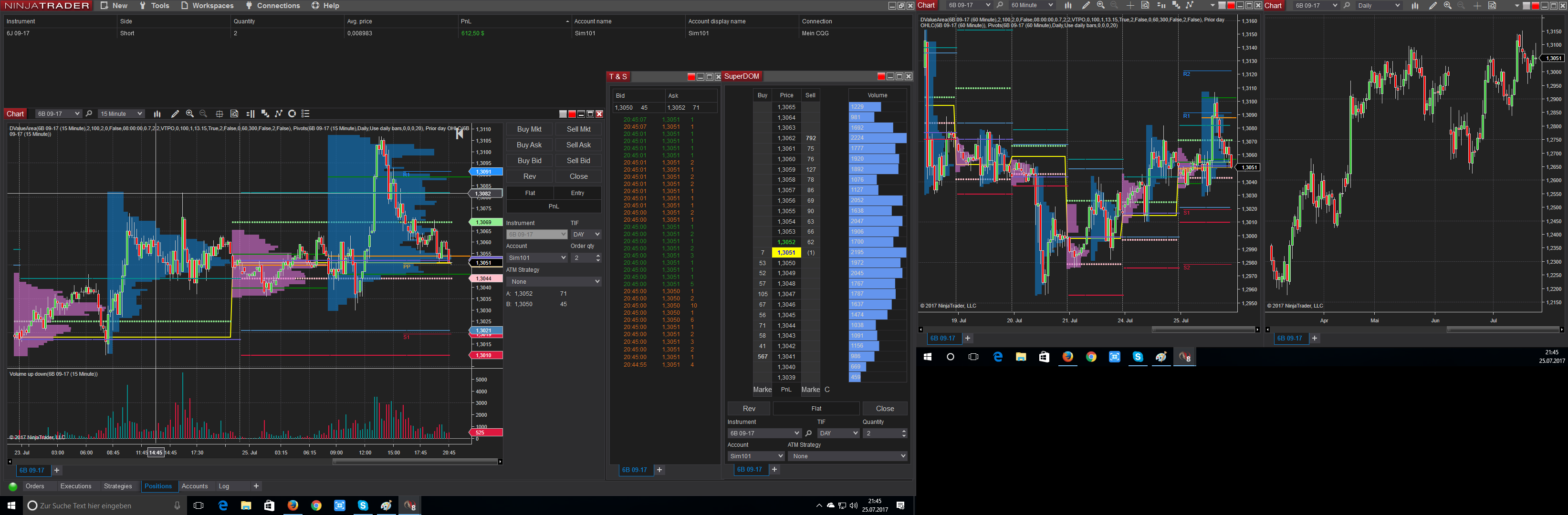Show data box in the Daily chart
Viewport: 1568px width, 515px height.
pyautogui.click(x=1492, y=5)
